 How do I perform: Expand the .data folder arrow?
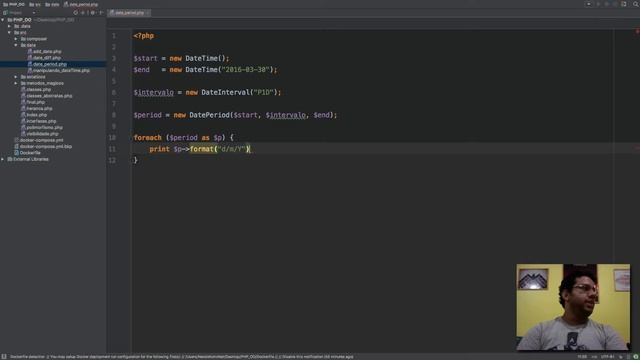[x=9, y=26]
